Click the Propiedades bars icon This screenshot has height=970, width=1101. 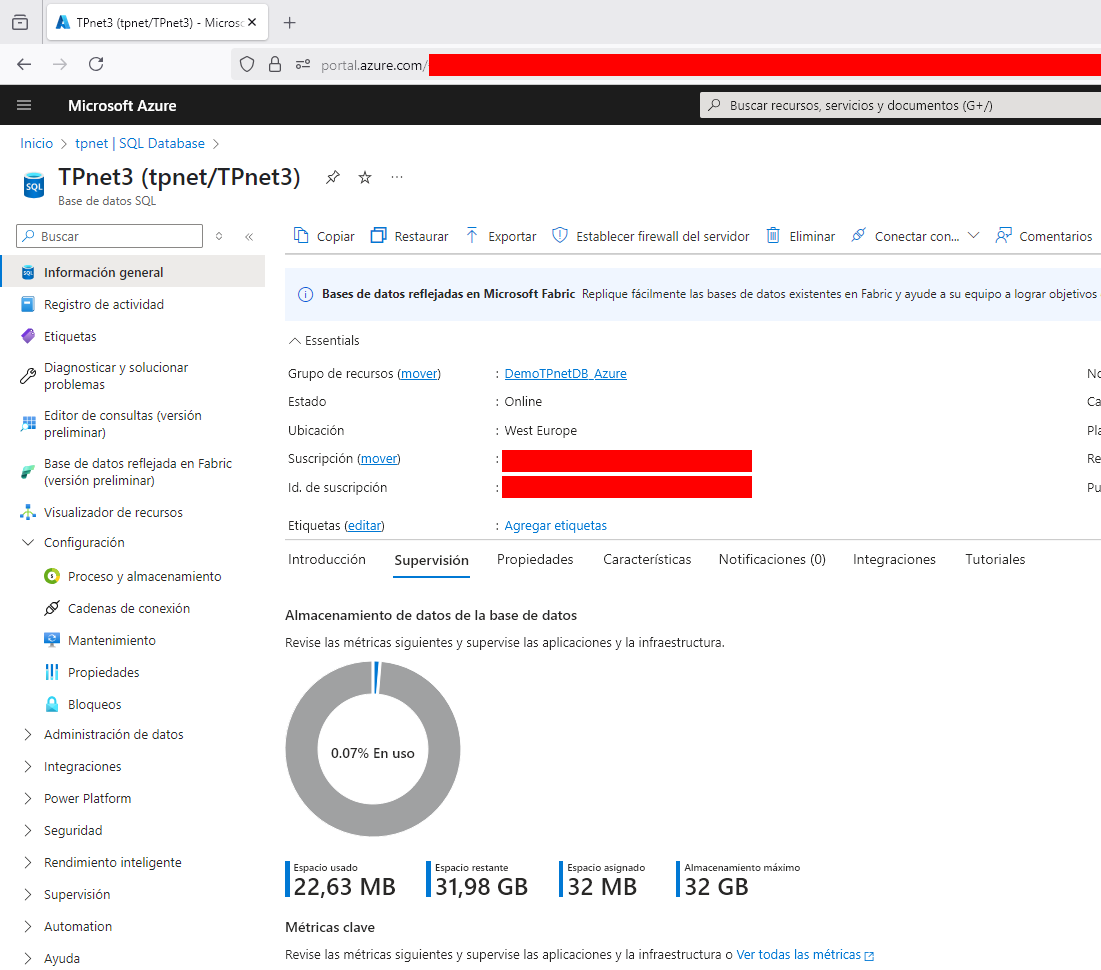52,672
